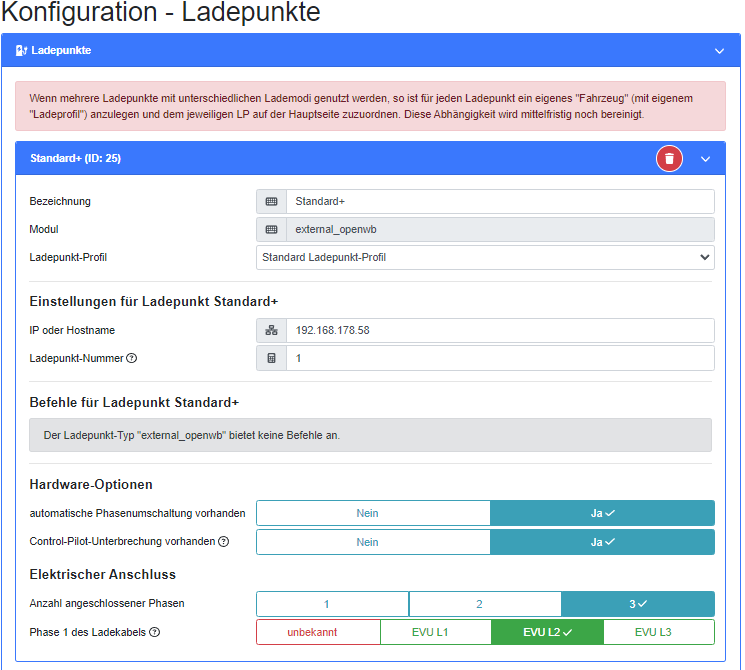Click the IP field showing 192.168.178.58

coord(500,330)
